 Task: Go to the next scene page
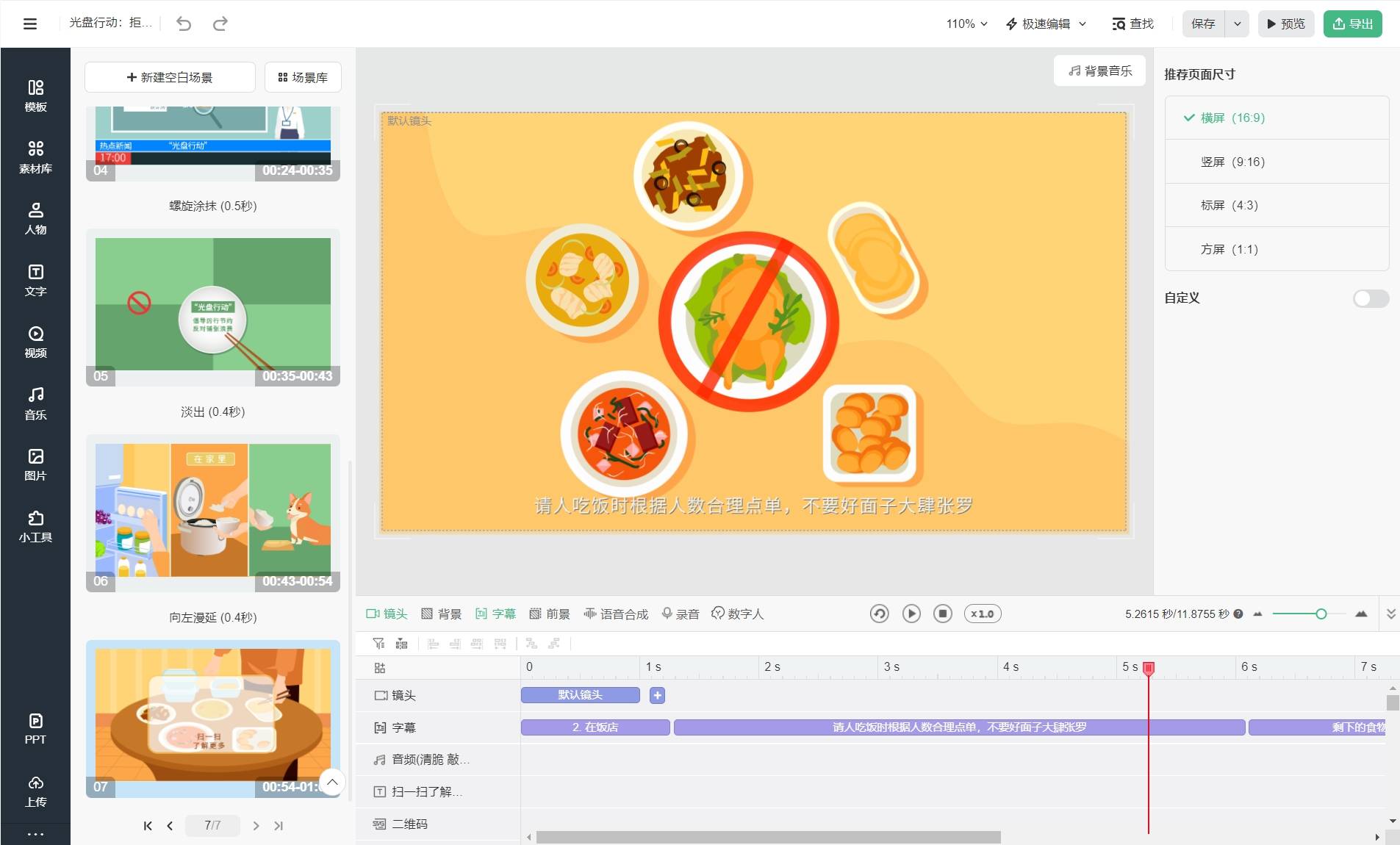256,826
